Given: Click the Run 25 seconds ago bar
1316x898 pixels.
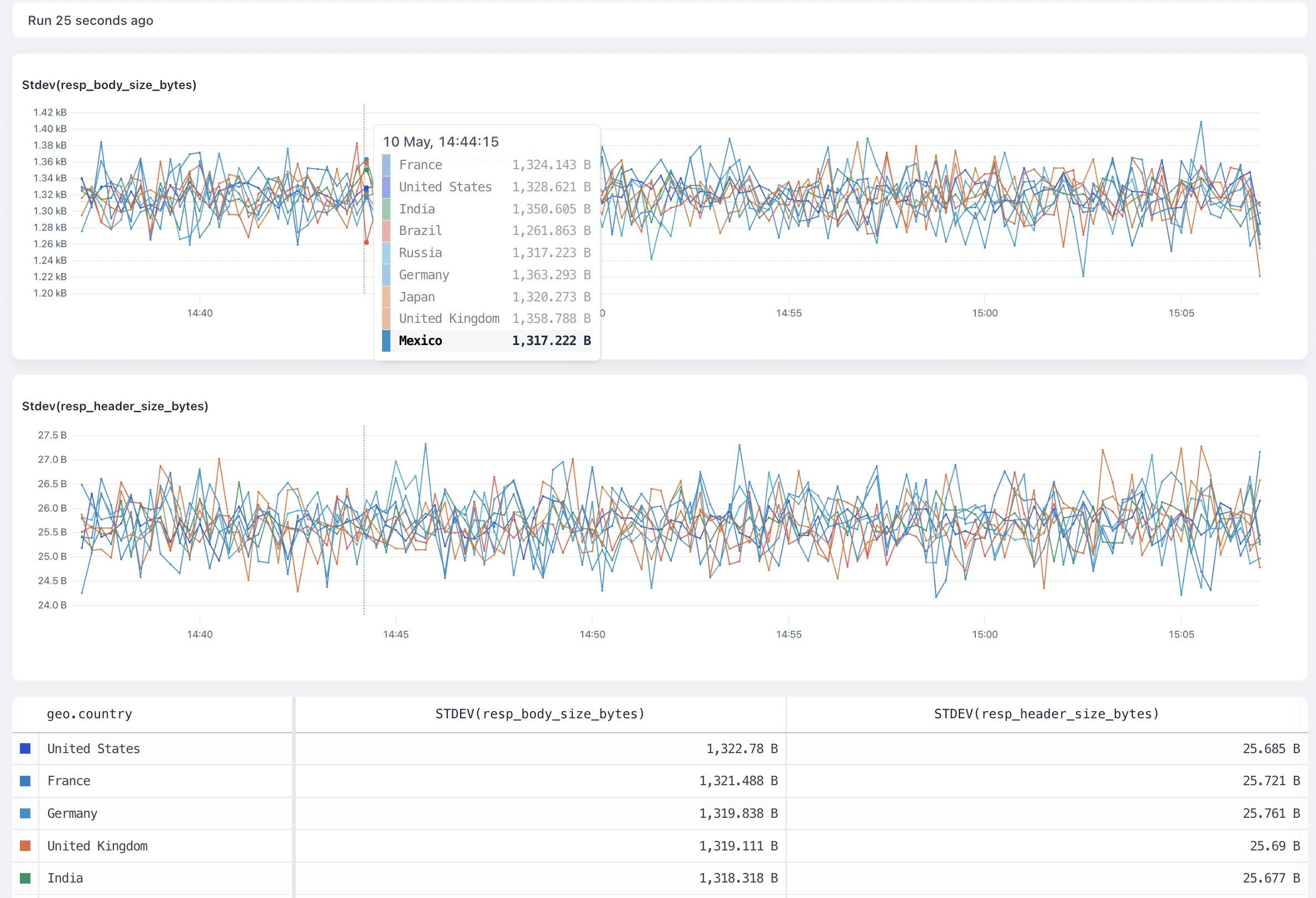Looking at the screenshot, I should click(x=91, y=20).
